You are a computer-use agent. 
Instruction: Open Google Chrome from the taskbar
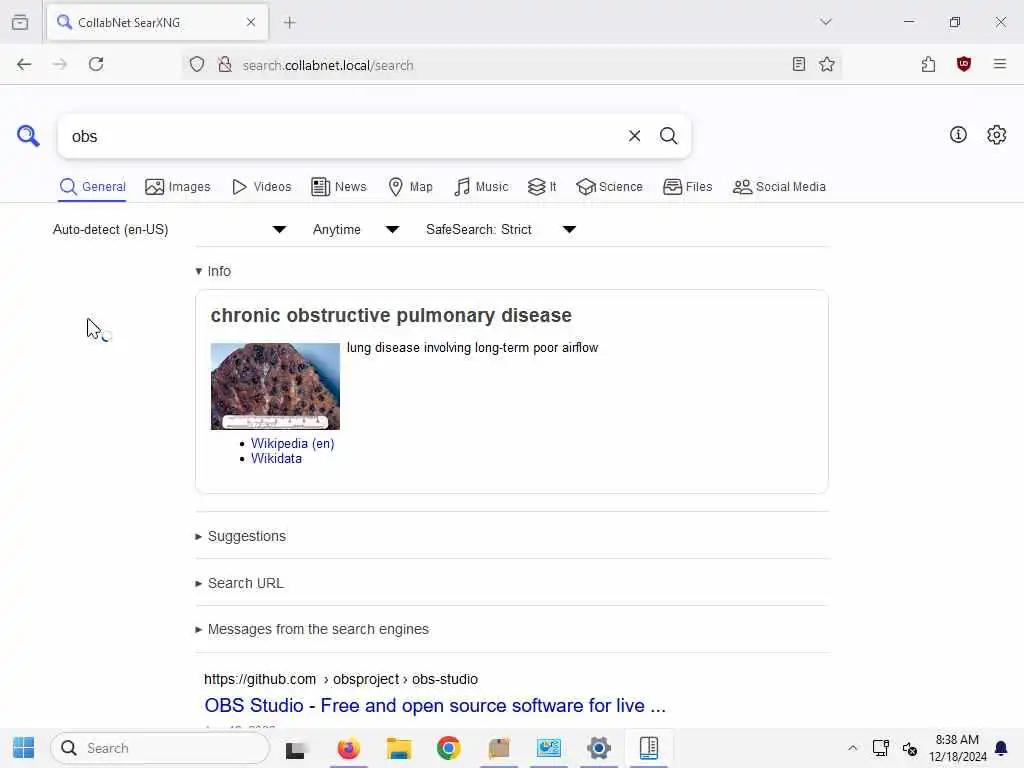coord(448,748)
